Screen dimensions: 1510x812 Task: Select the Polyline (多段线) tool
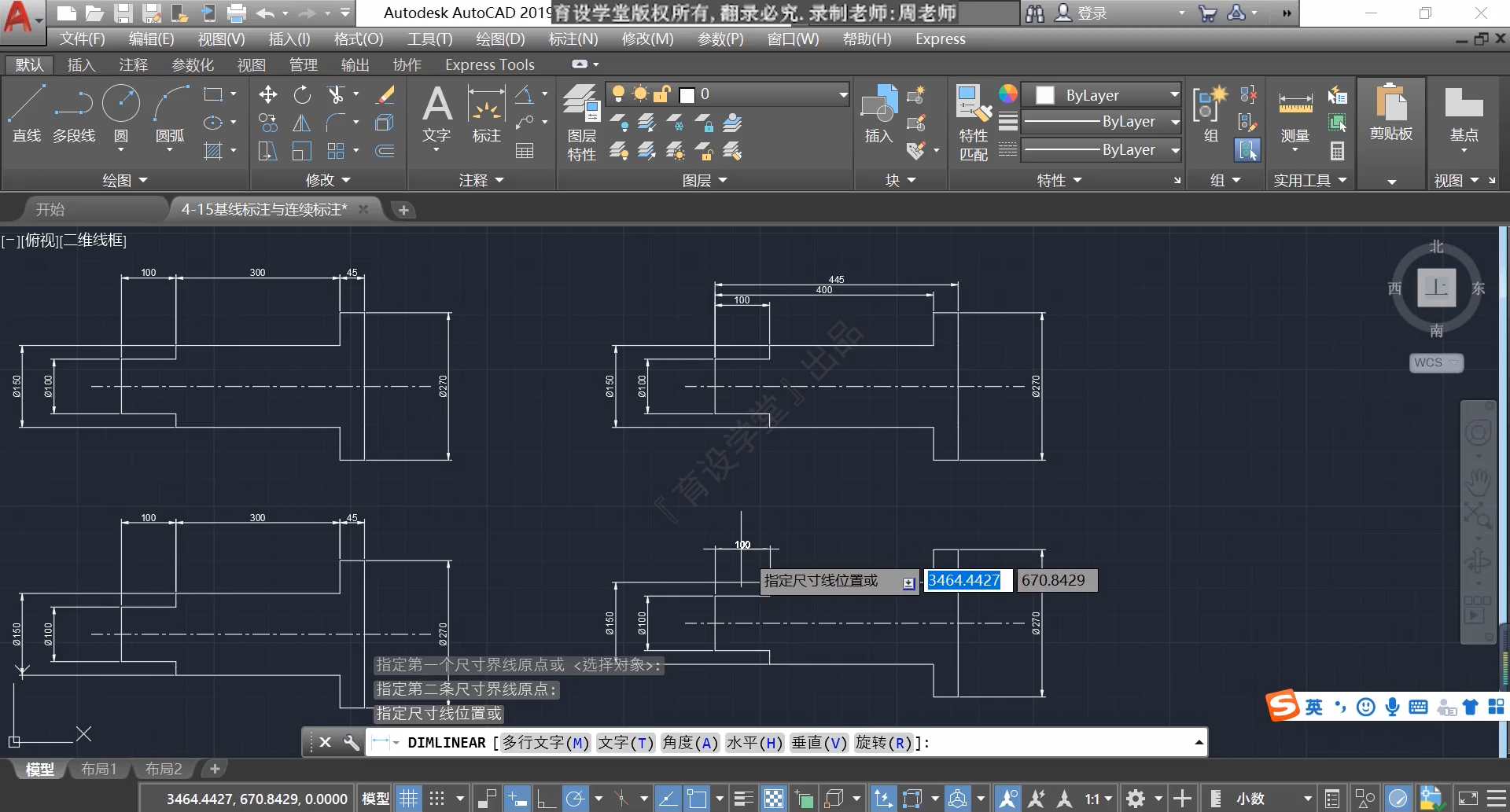tap(74, 114)
